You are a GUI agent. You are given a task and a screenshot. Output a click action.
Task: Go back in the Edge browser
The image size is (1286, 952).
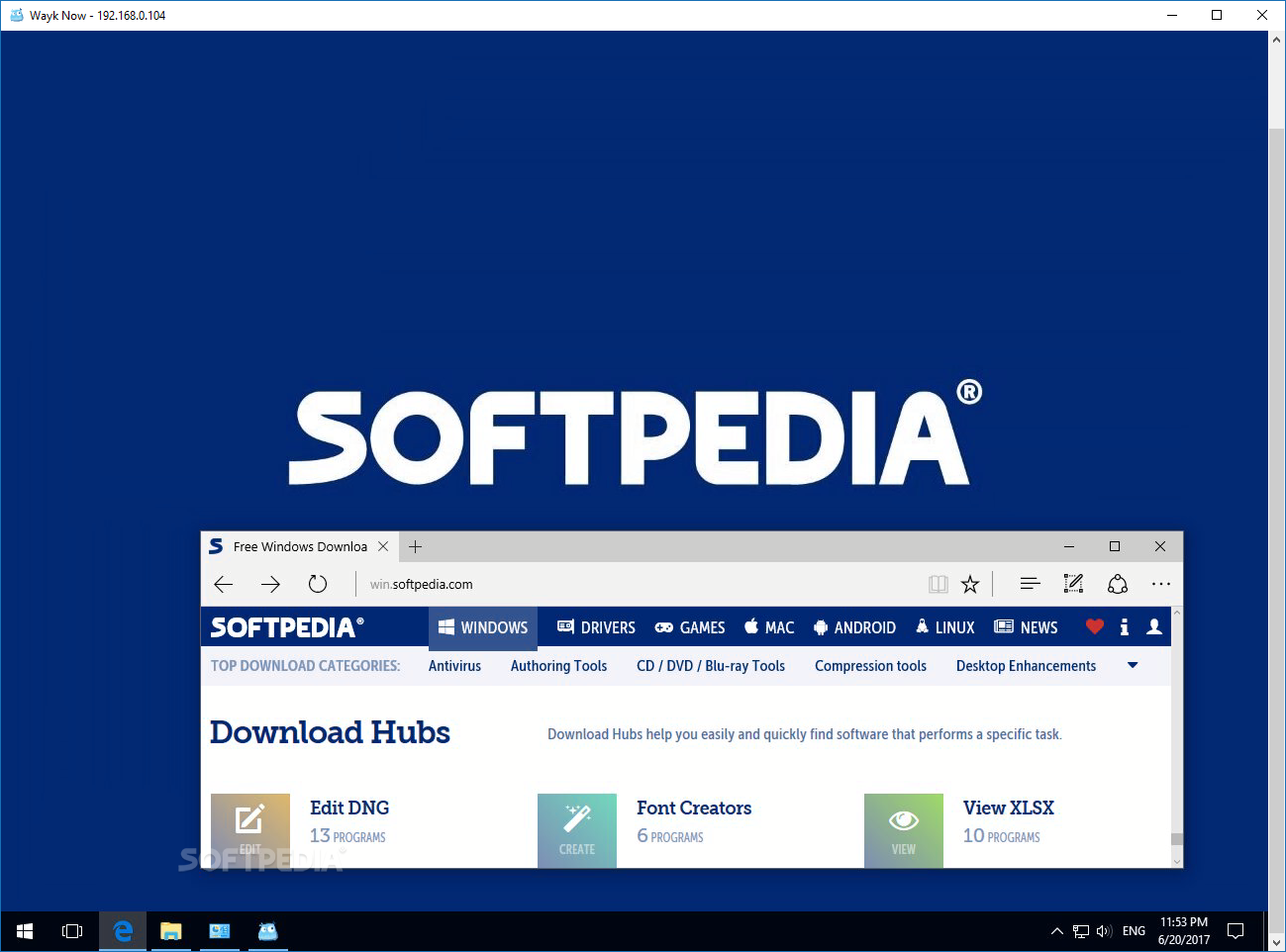pyautogui.click(x=224, y=584)
